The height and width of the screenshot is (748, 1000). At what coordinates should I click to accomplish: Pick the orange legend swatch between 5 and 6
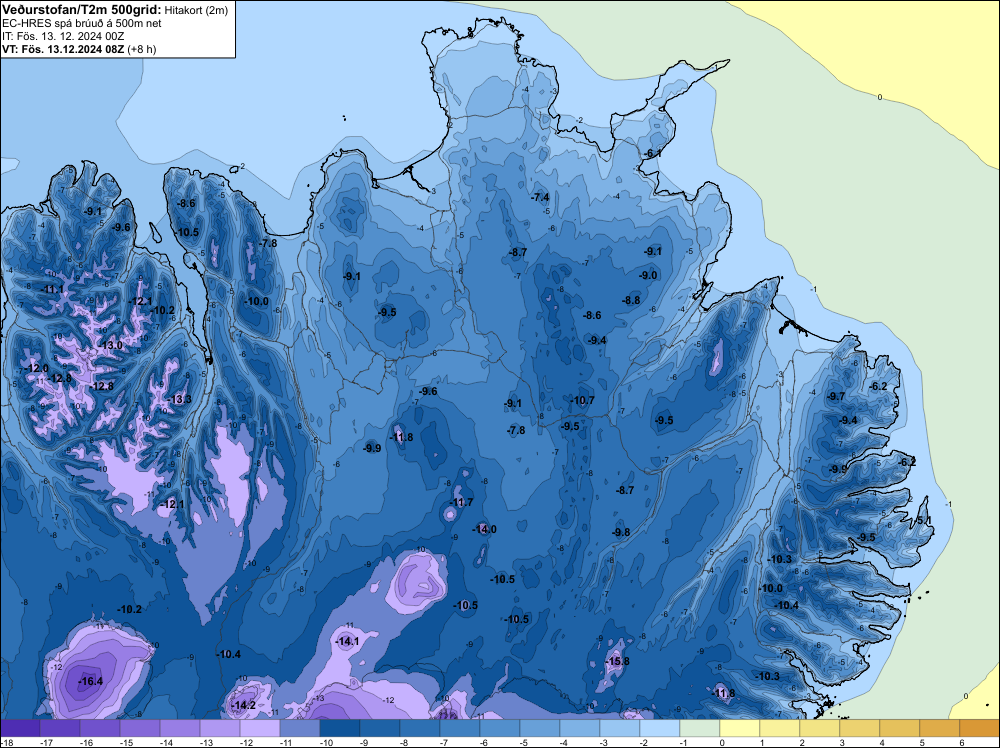tap(940, 728)
